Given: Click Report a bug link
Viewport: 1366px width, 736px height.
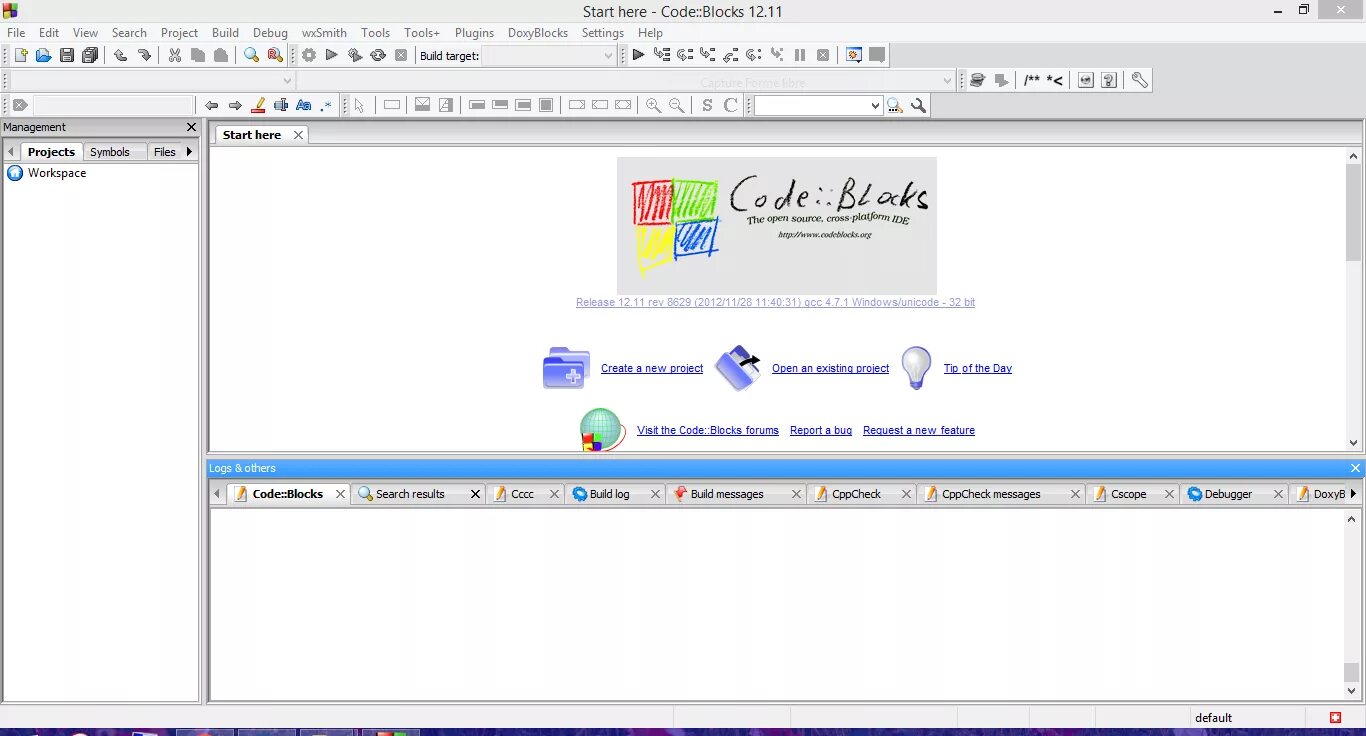Looking at the screenshot, I should click(821, 430).
